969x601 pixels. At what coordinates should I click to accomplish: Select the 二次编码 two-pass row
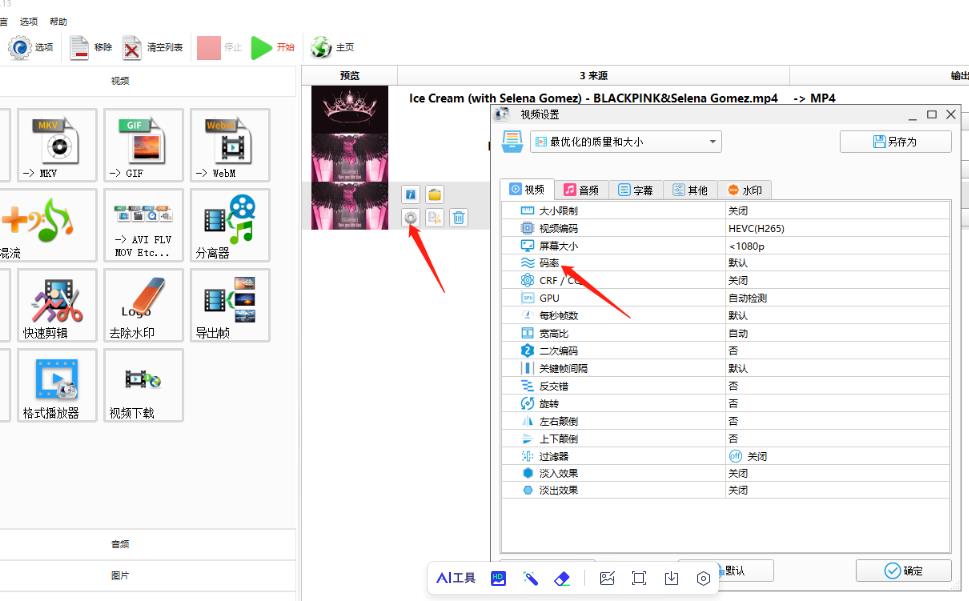(726, 351)
